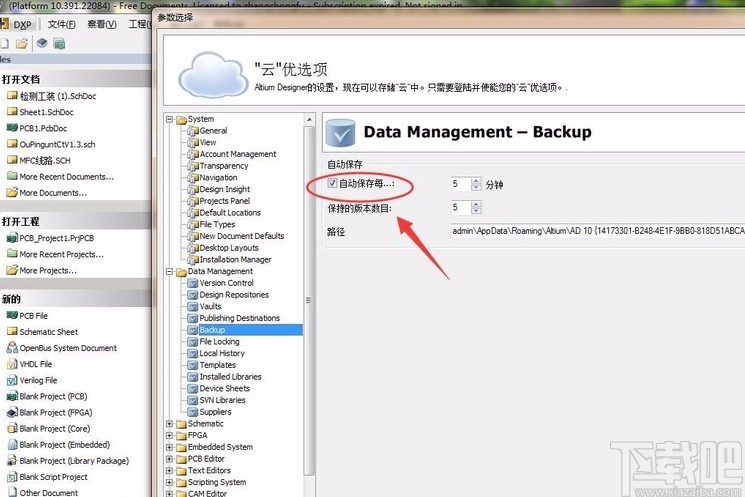Viewport: 745px width, 497px height.
Task: Click the backup 路径 path field
Action: [x=598, y=231]
